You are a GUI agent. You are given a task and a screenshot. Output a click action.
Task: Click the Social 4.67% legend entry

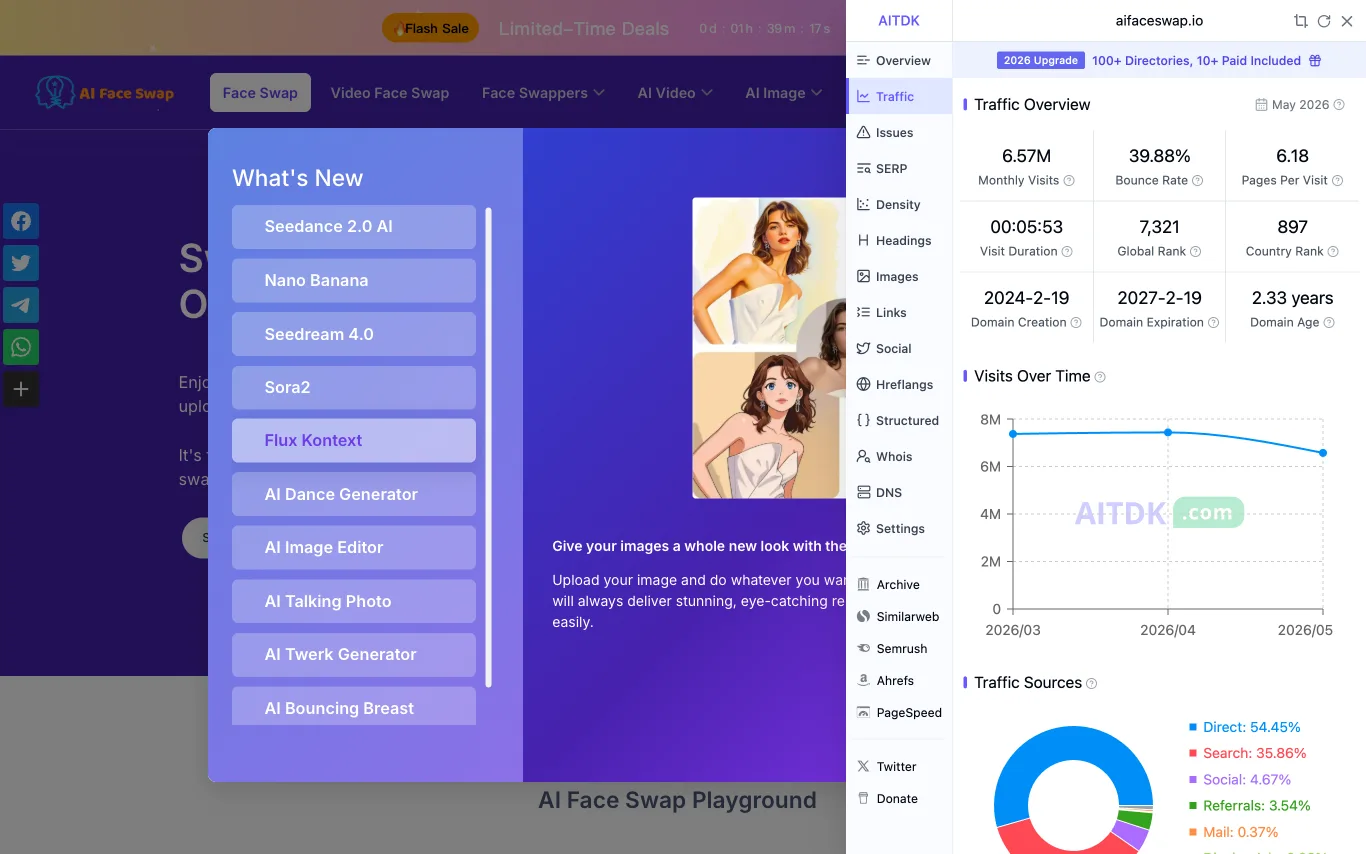click(1239, 779)
